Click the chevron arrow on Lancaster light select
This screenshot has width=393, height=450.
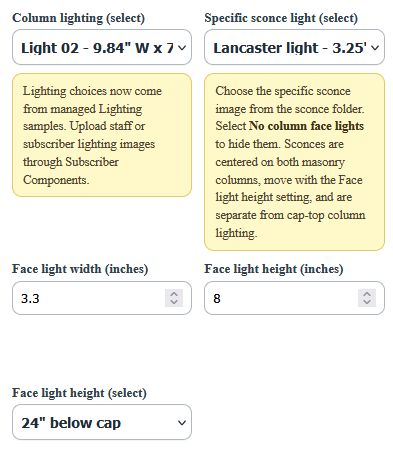click(x=375, y=48)
